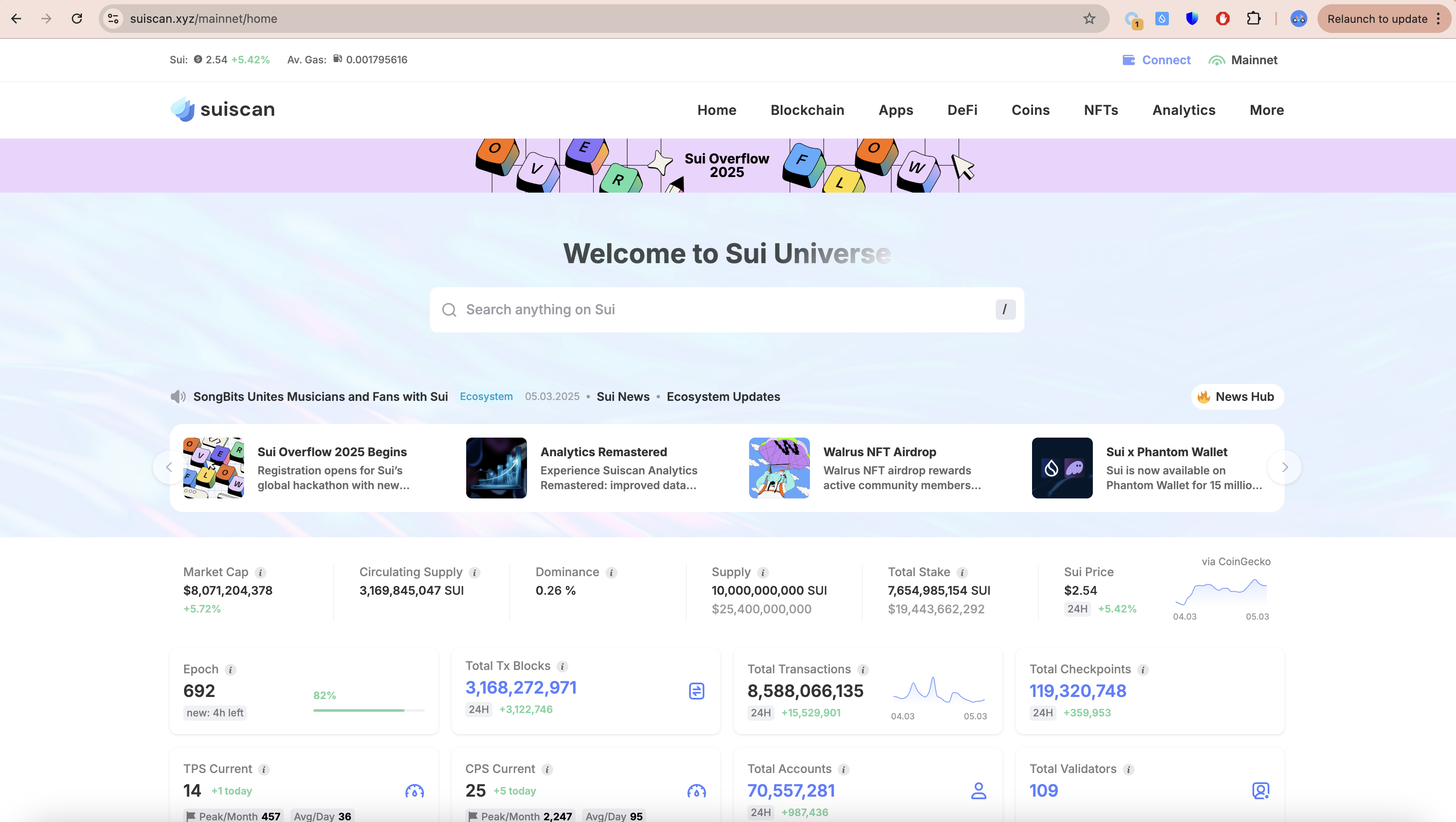Click the Supply info icon

click(x=763, y=573)
